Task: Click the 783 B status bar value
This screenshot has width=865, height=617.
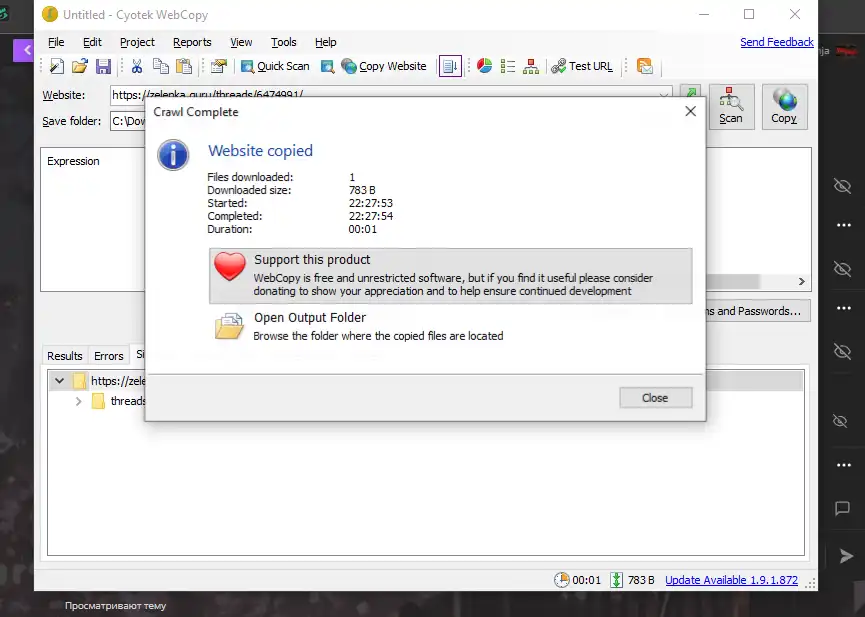Action: pyautogui.click(x=641, y=580)
